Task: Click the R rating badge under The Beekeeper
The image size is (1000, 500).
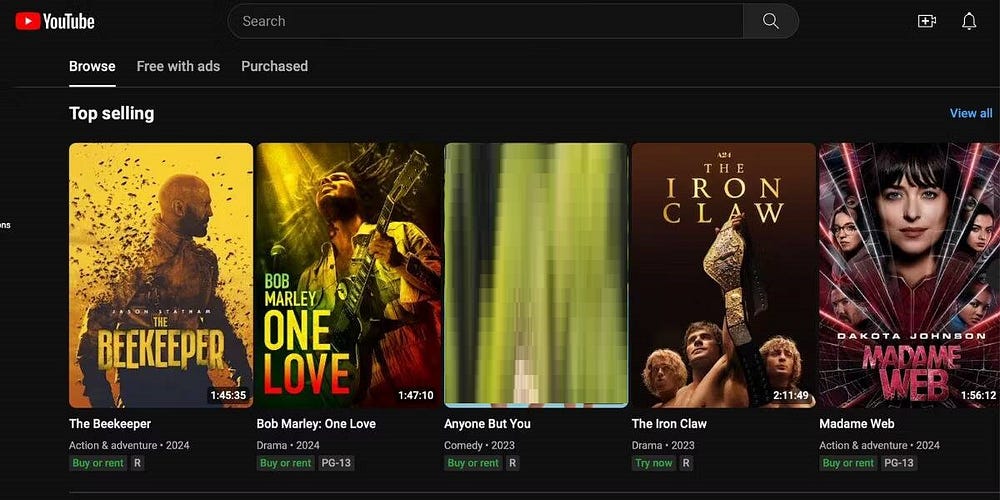Action: pos(137,463)
